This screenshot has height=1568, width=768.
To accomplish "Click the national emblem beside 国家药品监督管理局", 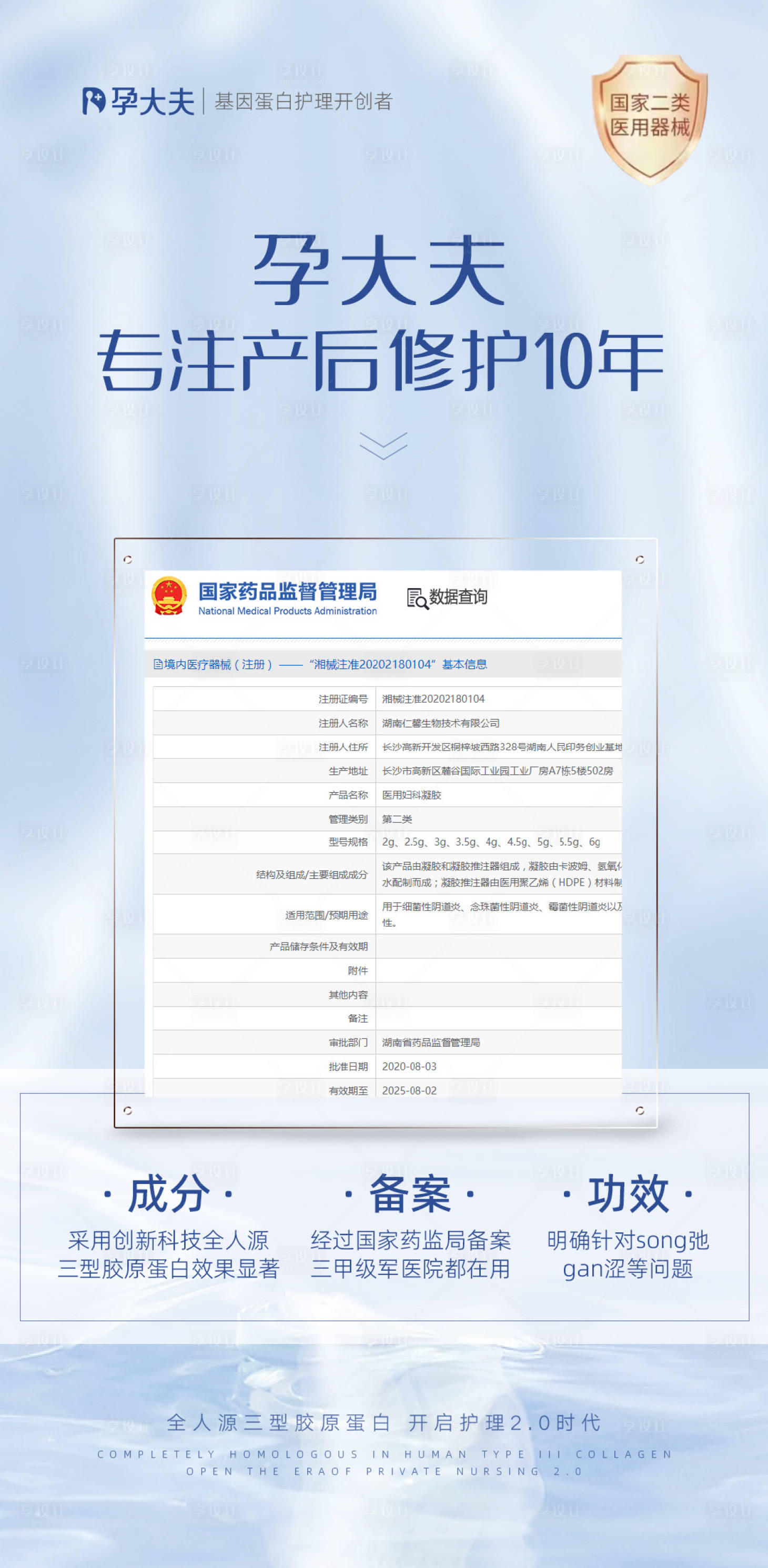I will tap(168, 596).
